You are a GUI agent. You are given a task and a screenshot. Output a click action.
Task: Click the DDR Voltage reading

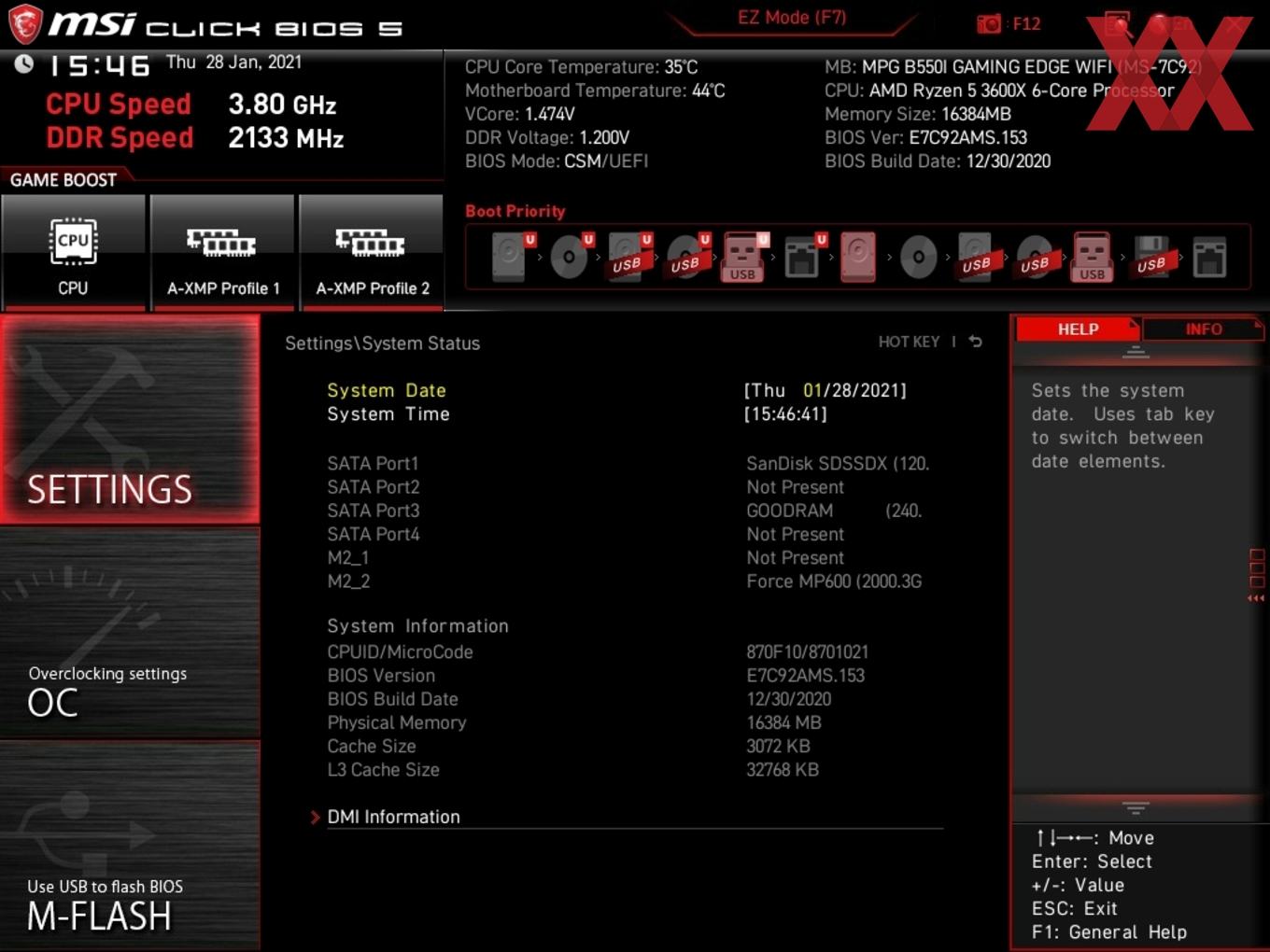point(547,137)
